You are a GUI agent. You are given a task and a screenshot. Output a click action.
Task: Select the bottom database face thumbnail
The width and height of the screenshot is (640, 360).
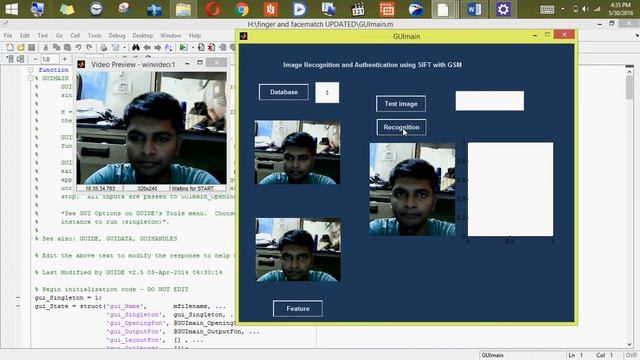click(298, 250)
